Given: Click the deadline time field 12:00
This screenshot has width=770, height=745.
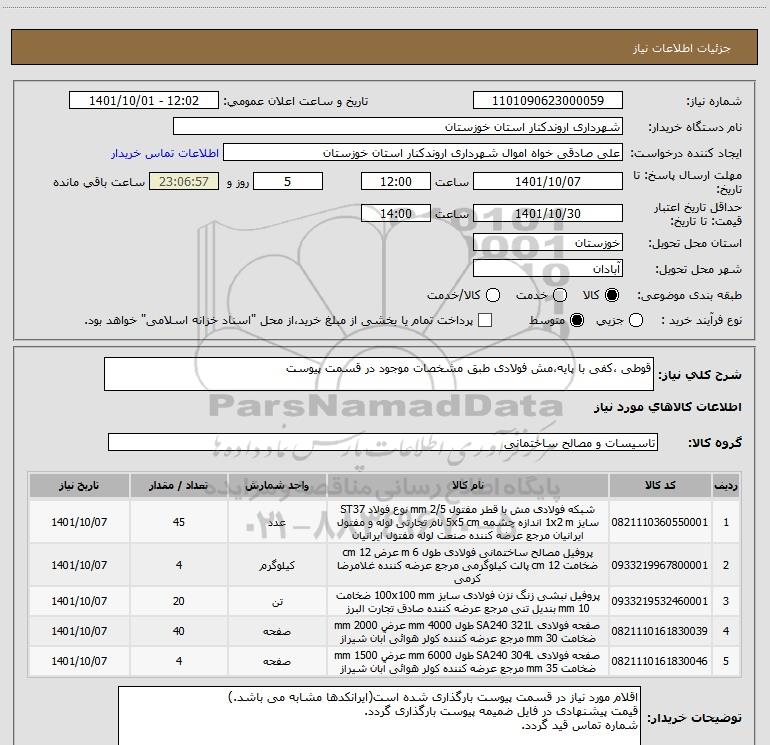Looking at the screenshot, I should point(396,182).
